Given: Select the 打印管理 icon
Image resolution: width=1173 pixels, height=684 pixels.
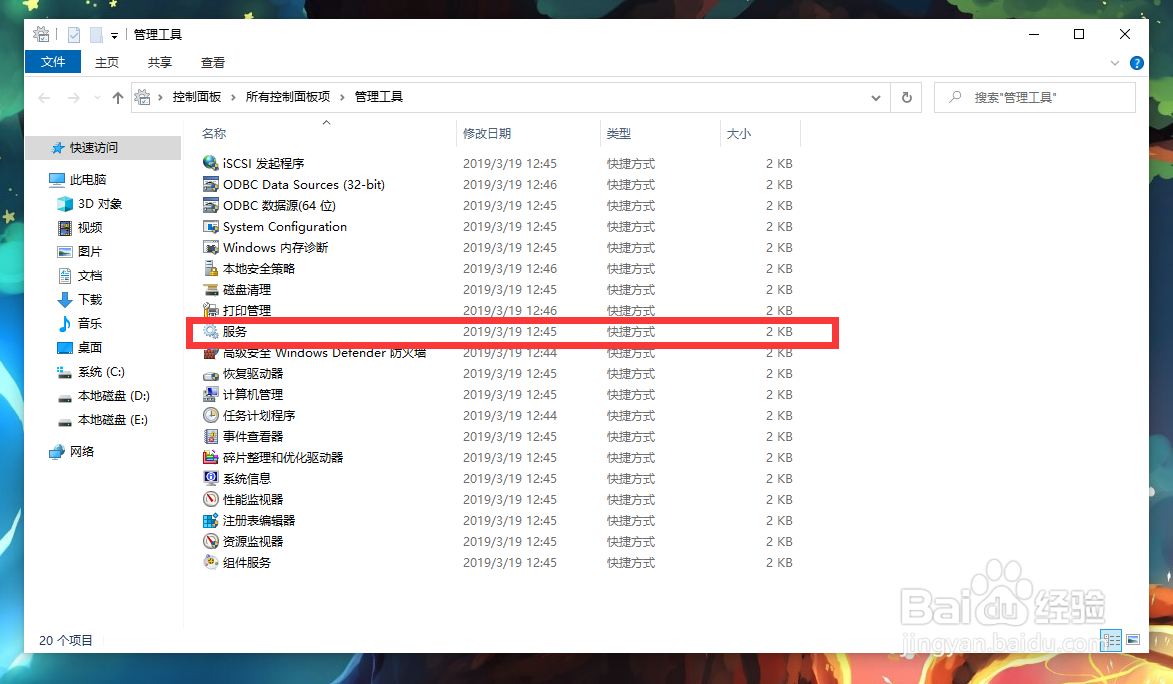Looking at the screenshot, I should tap(211, 310).
